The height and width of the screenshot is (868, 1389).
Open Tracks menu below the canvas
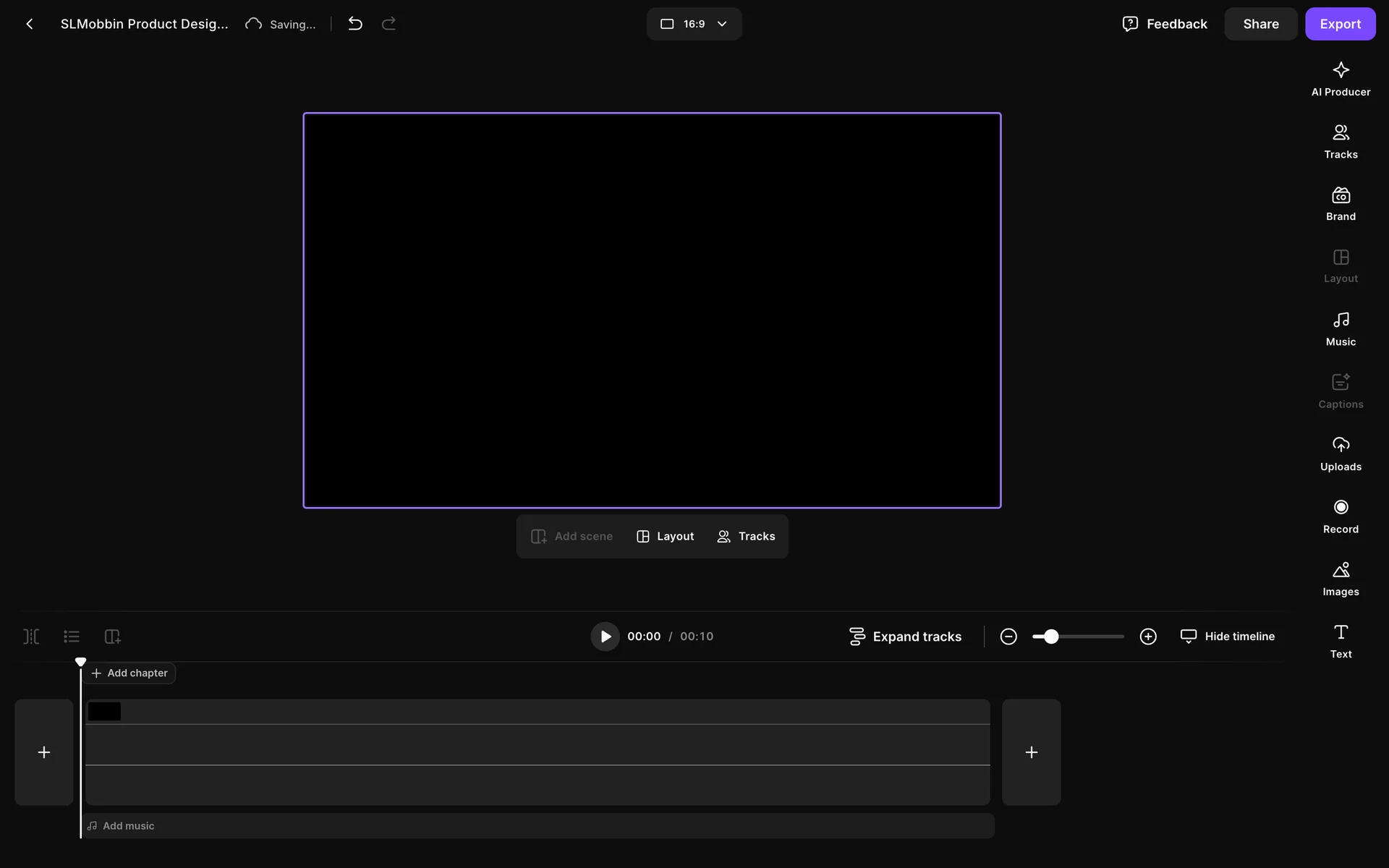(x=746, y=536)
